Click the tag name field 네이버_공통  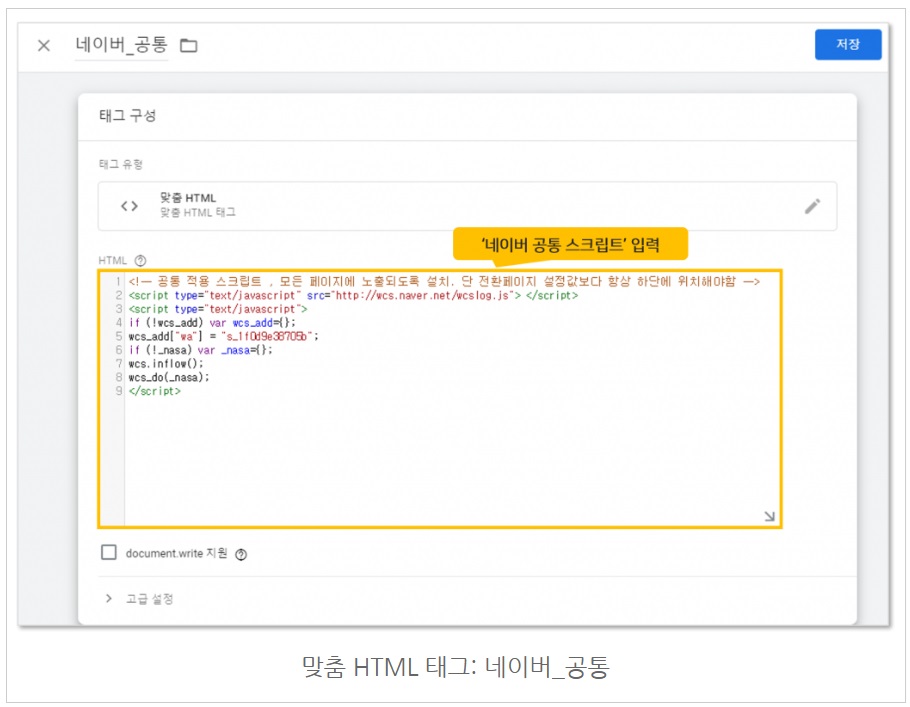tap(121, 45)
